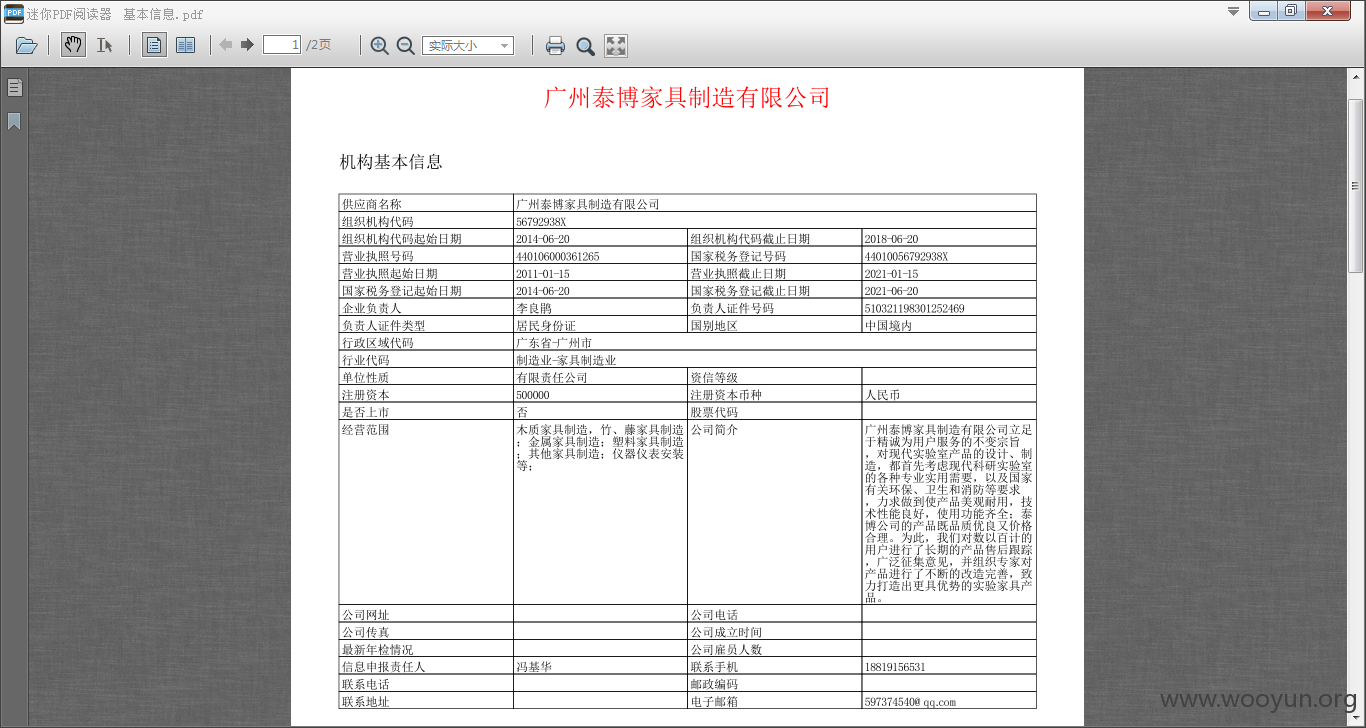Open the search magnifier tool

(585, 45)
